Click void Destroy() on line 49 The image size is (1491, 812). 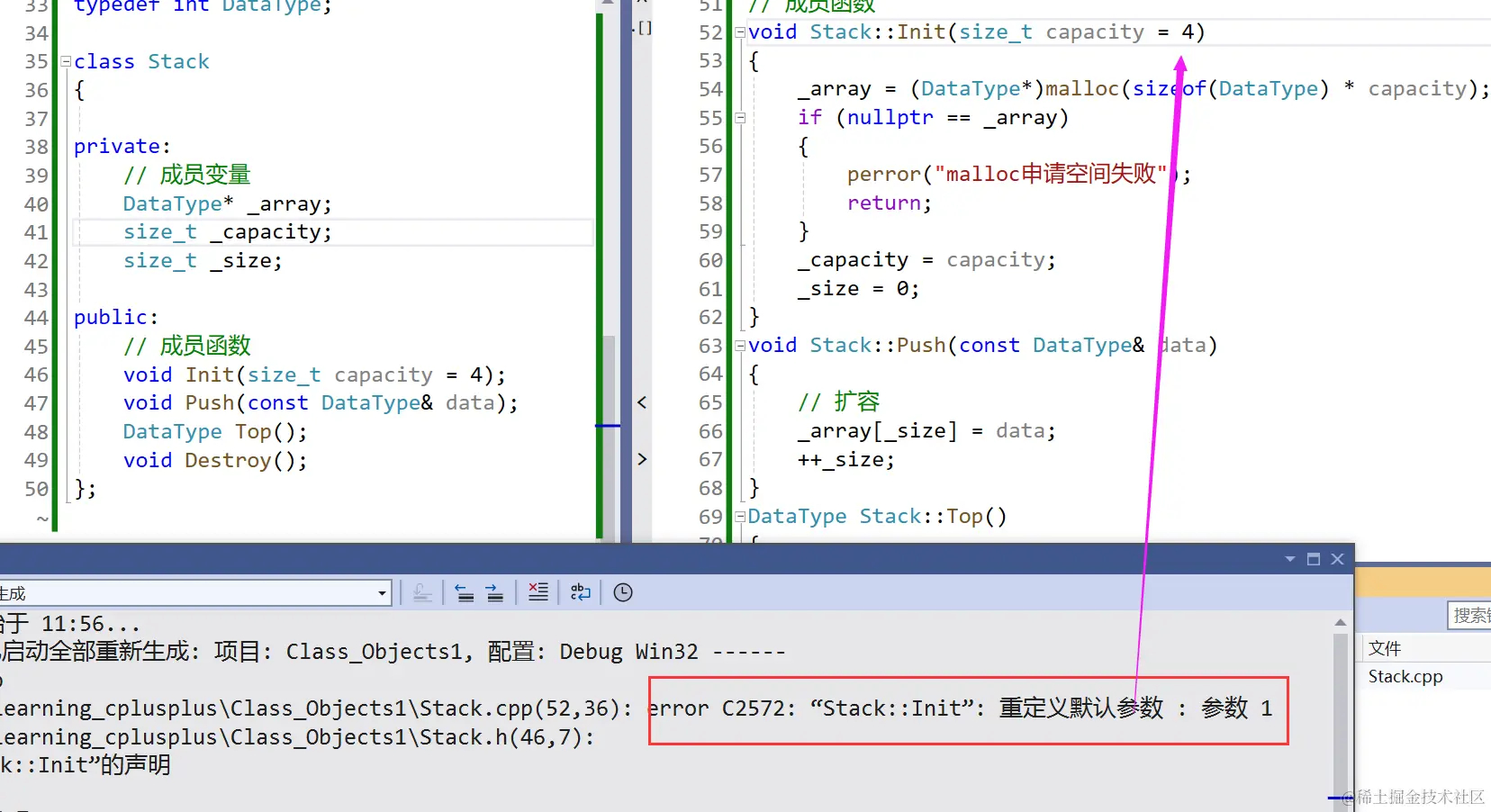[x=215, y=461]
